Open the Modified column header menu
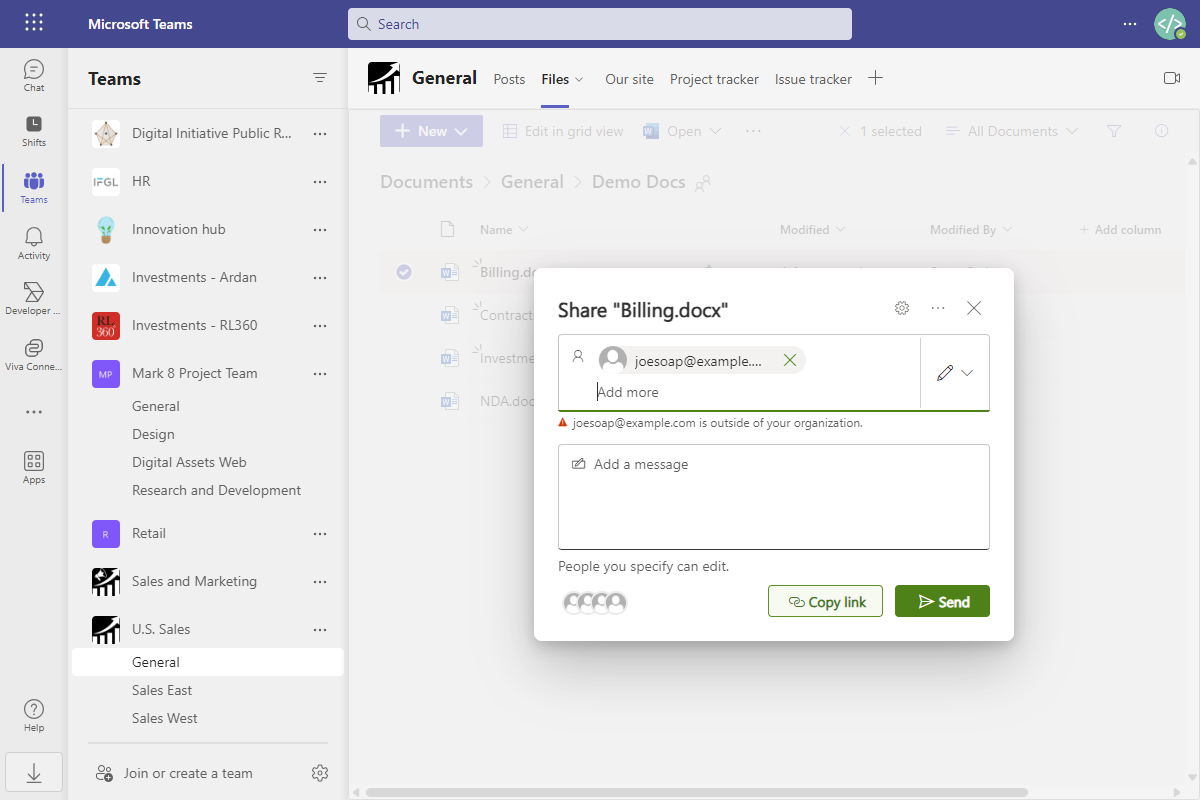 (812, 230)
